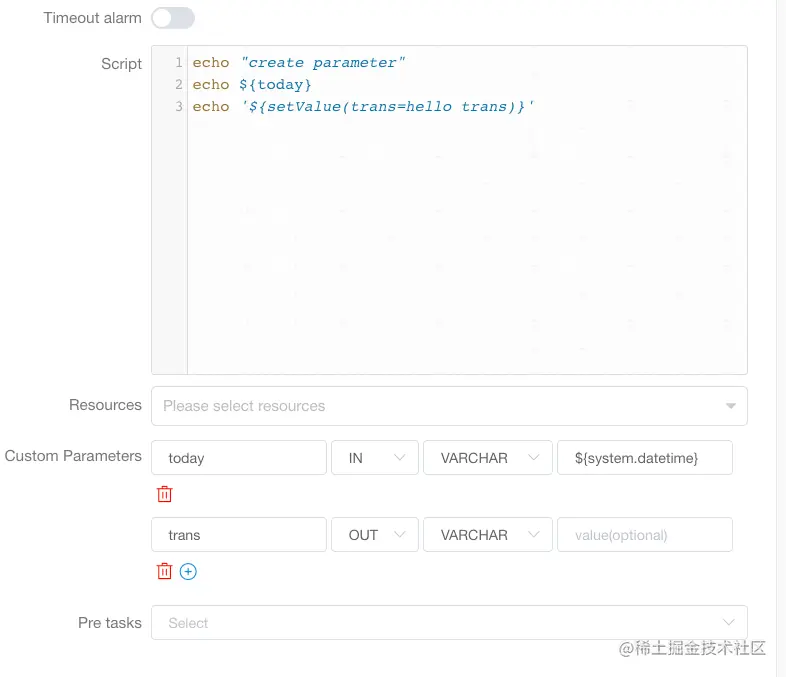The height and width of the screenshot is (677, 786).
Task: Open IN direction dropdown for today
Action: pos(375,458)
